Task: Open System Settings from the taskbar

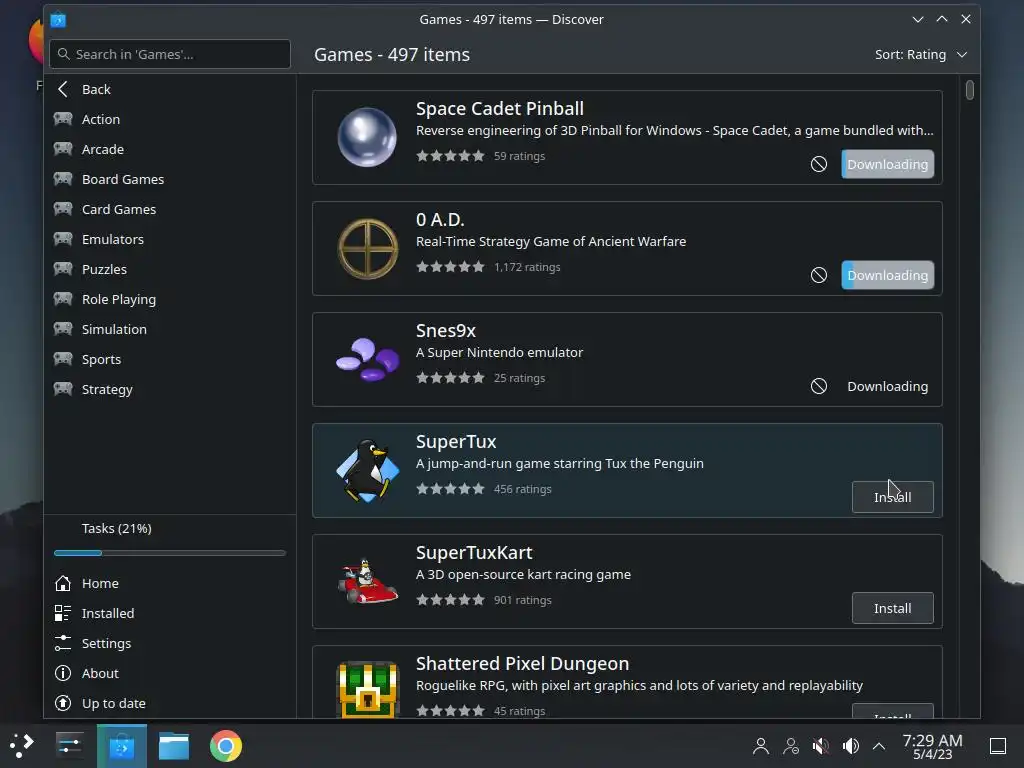Action: pos(69,745)
